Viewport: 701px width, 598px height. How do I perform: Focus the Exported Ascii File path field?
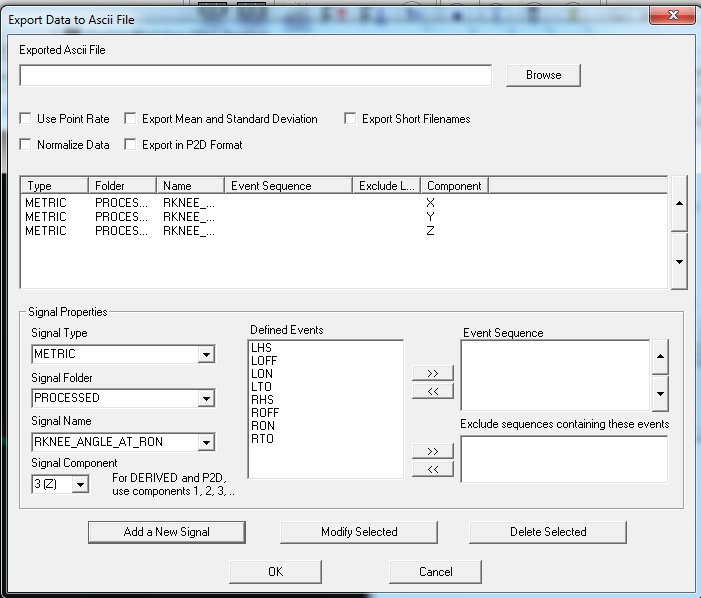(x=256, y=75)
